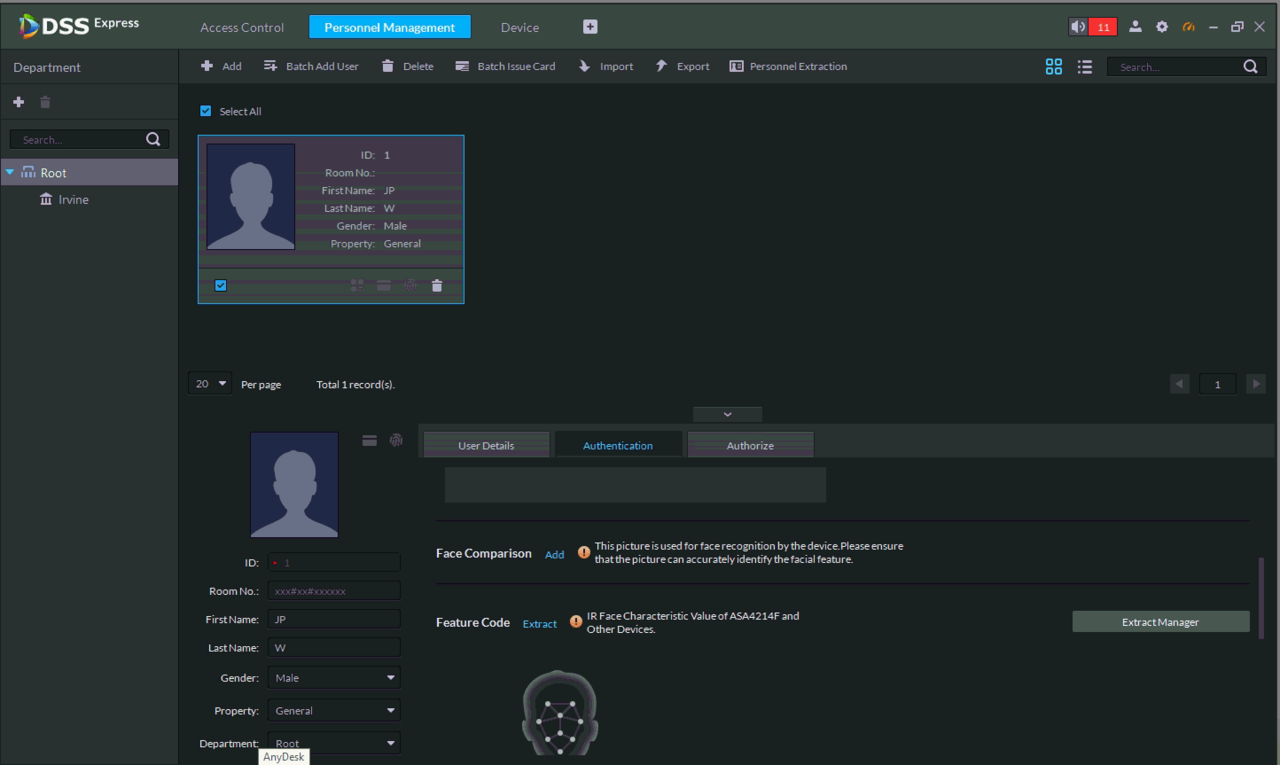This screenshot has height=765, width=1280.
Task: Click Batch Add User
Action: pos(311,66)
